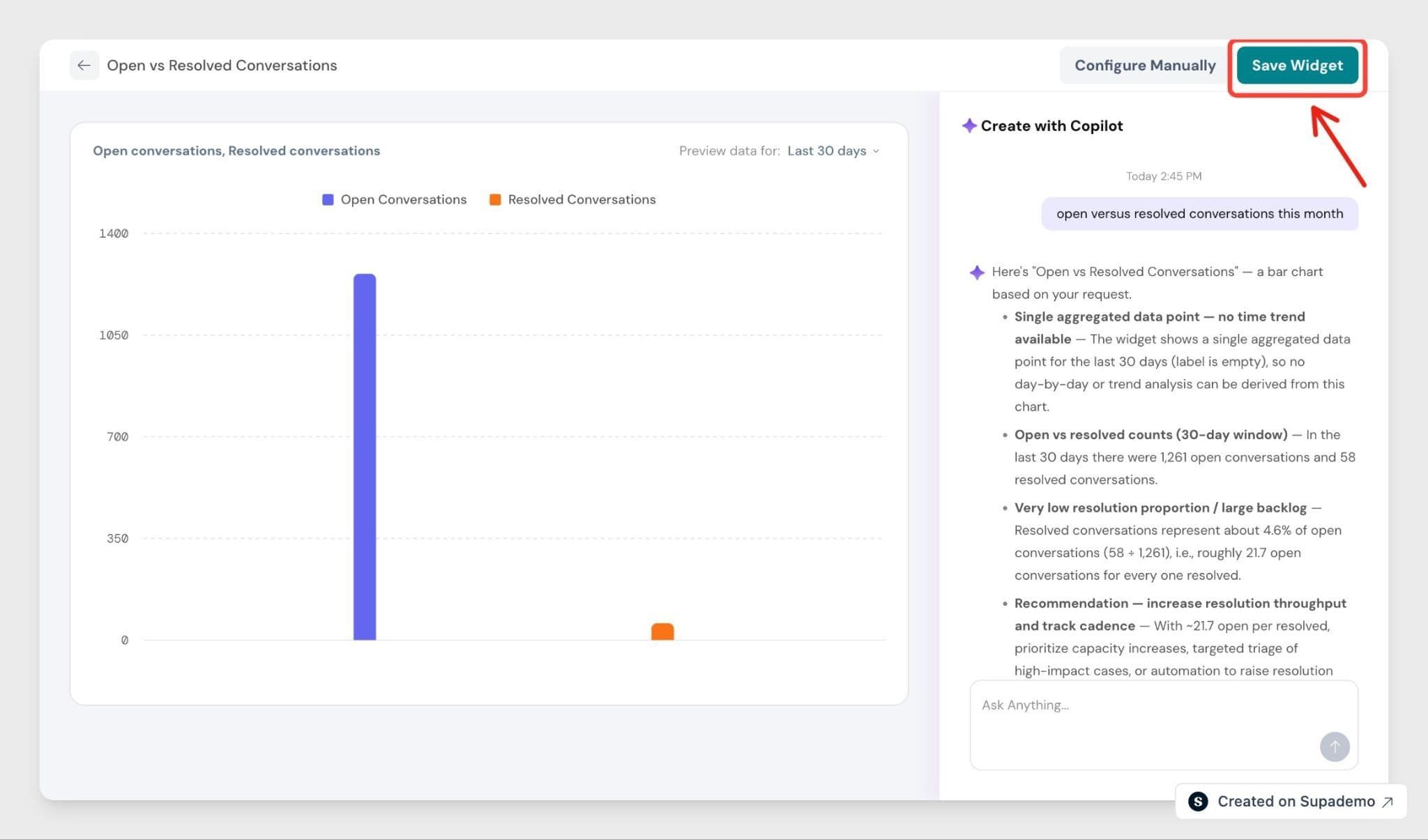Click the external-link arrow on the Supademo badge
The height and width of the screenshot is (840, 1428).
click(1388, 802)
